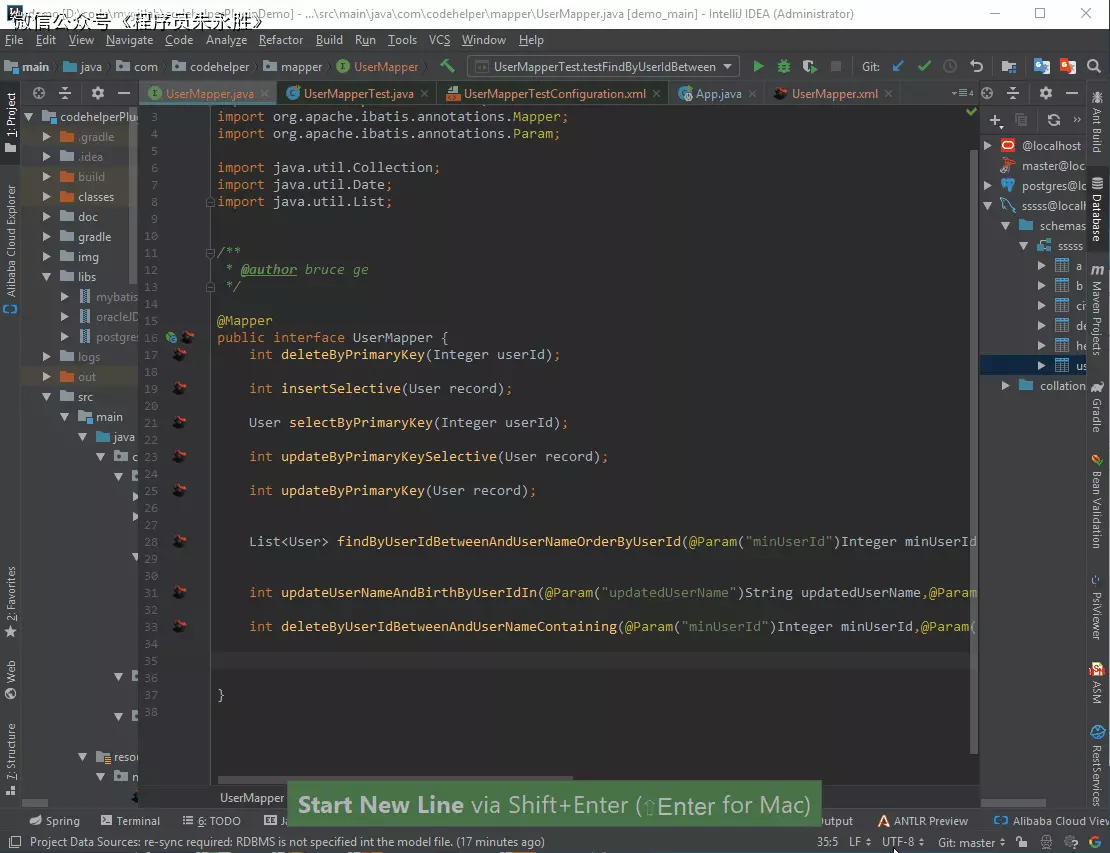Toggle the imports fold marker at line 8
1110x853 pixels.
[210, 202]
